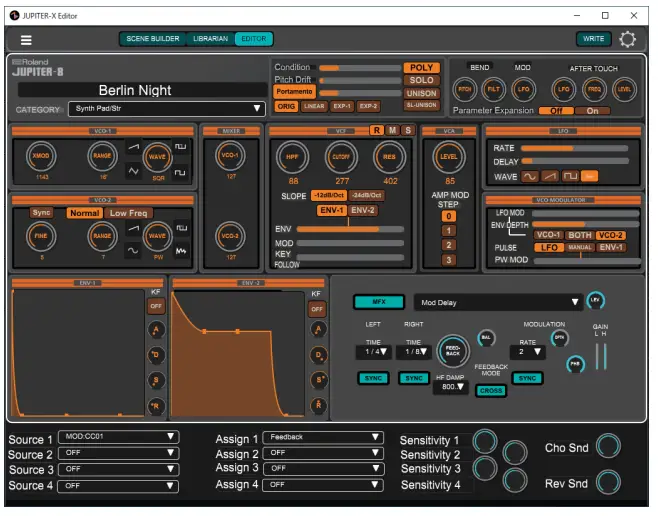
Task: Click the Mod Delay FEEDBACK knob
Action: (453, 352)
